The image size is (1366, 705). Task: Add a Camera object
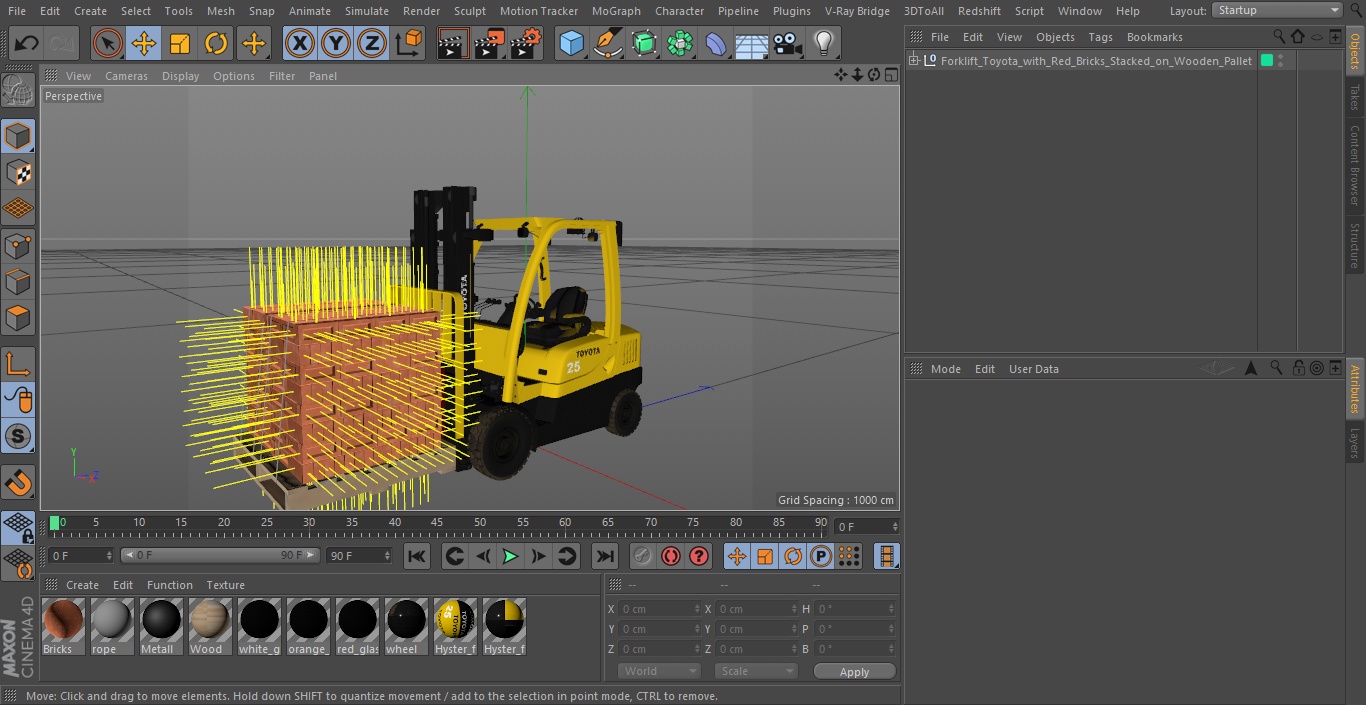[x=788, y=44]
